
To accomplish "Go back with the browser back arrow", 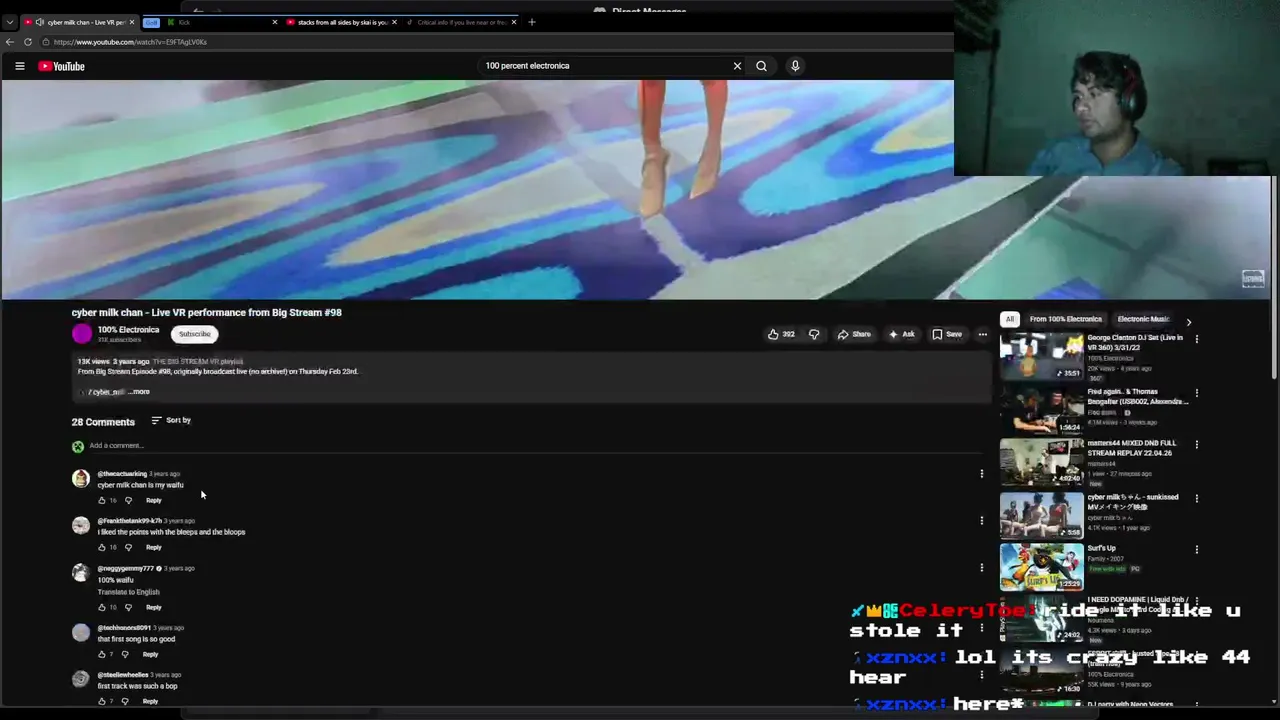I will point(10,42).
